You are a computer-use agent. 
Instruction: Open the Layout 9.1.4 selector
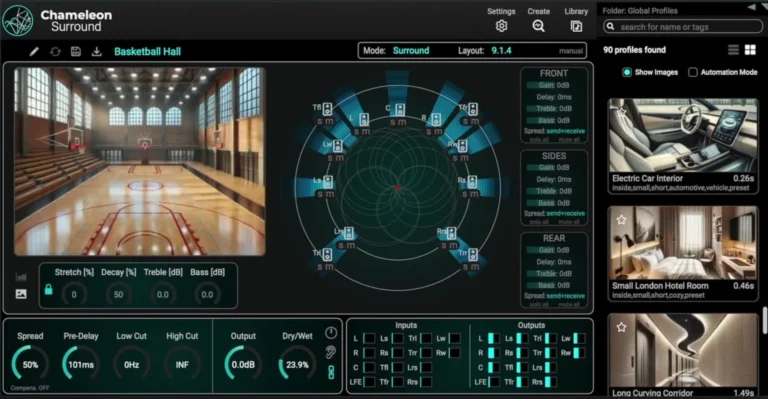502,50
